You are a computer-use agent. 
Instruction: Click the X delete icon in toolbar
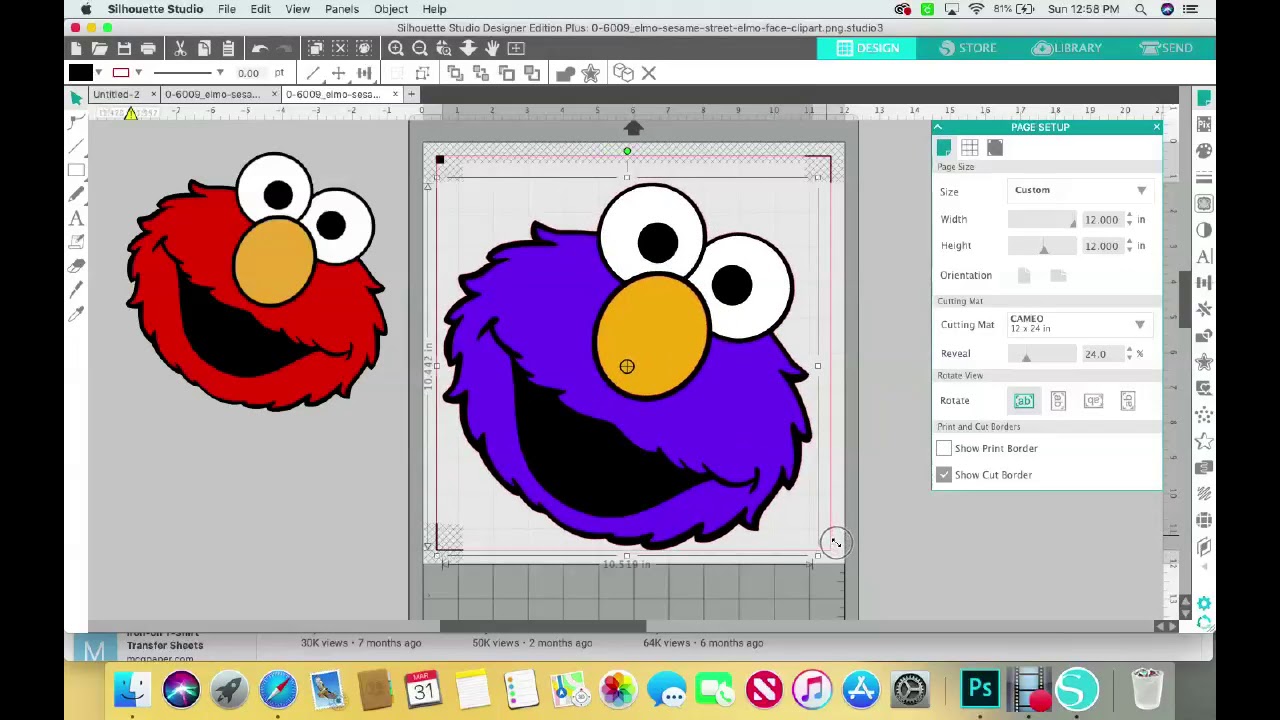(x=648, y=73)
